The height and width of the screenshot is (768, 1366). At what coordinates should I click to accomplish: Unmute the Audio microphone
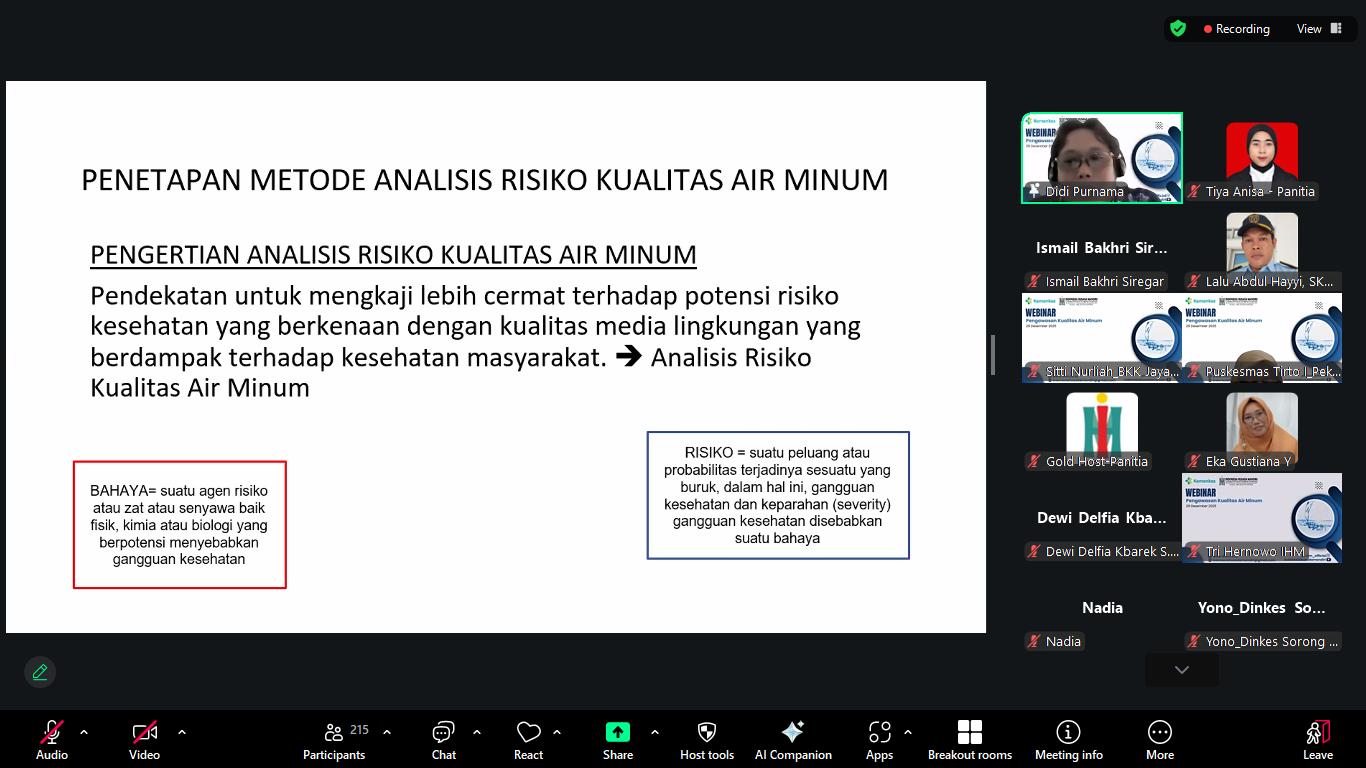(52, 740)
